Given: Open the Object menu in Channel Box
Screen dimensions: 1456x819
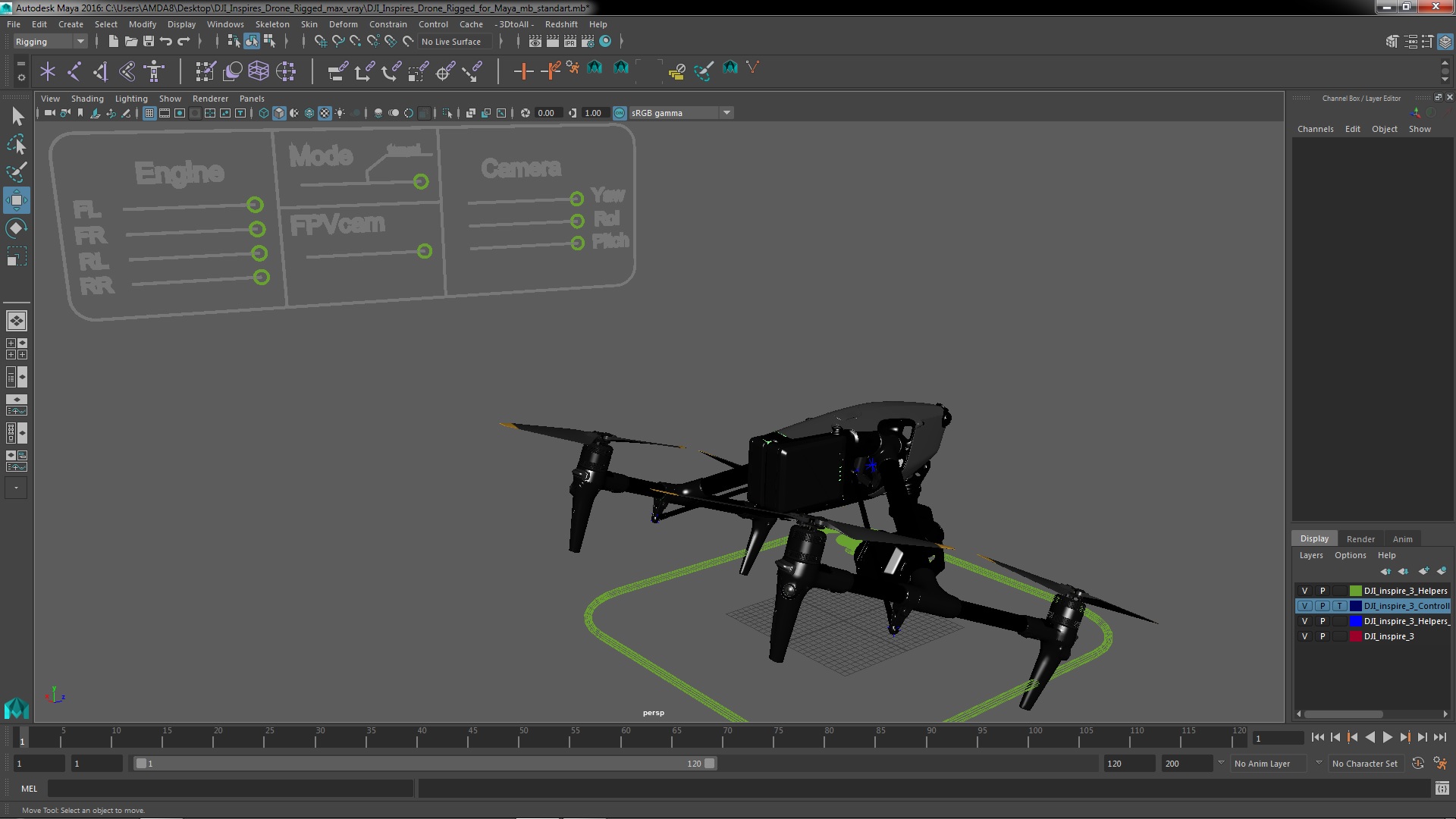Looking at the screenshot, I should coord(1384,129).
